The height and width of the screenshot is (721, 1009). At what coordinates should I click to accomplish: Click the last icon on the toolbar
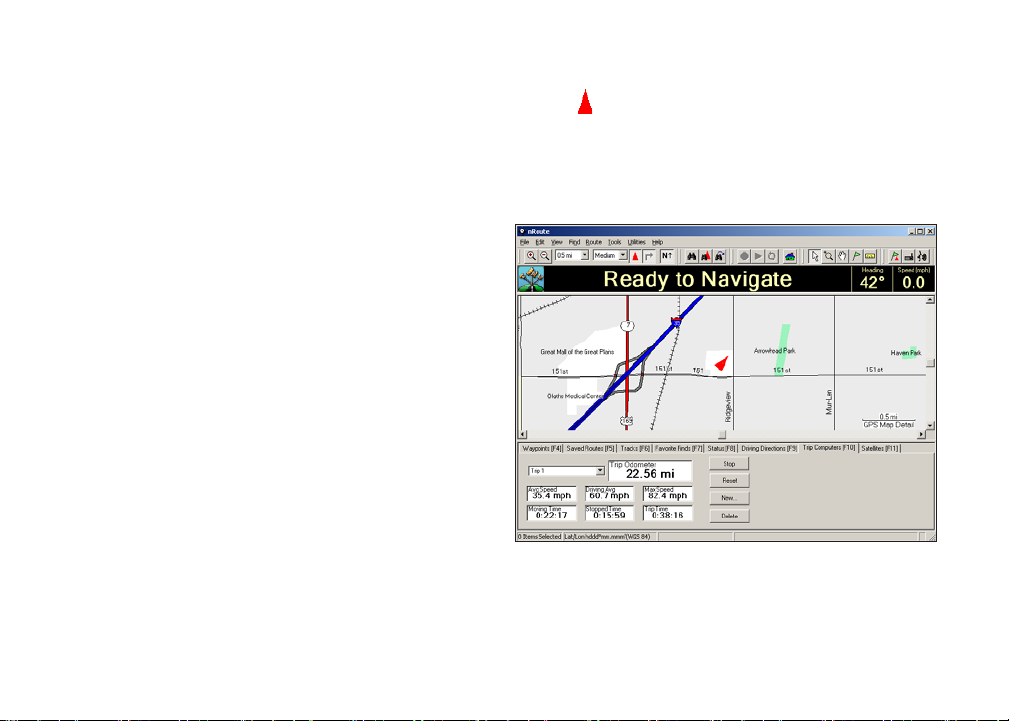click(923, 256)
